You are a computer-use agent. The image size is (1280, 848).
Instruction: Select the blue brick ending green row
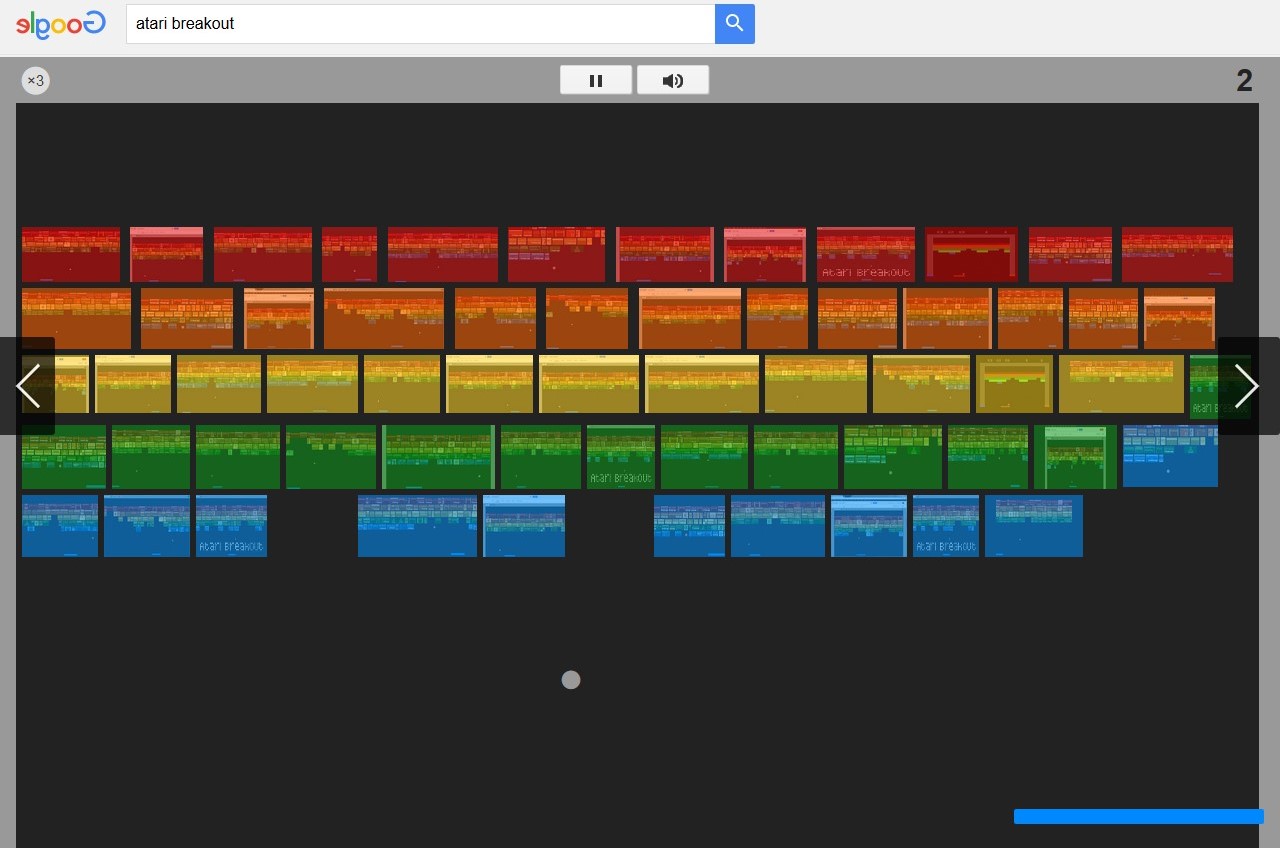pyautogui.click(x=1170, y=456)
